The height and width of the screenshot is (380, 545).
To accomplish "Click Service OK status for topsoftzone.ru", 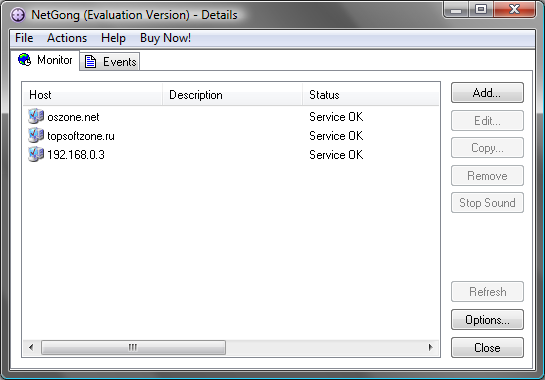I will coord(336,136).
